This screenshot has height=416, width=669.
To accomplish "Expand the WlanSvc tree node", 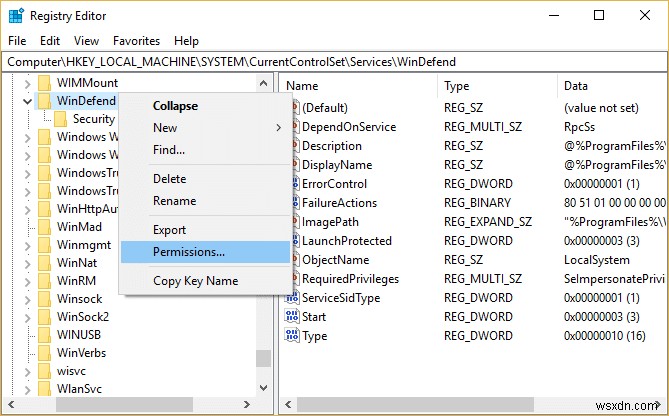I will point(28,389).
